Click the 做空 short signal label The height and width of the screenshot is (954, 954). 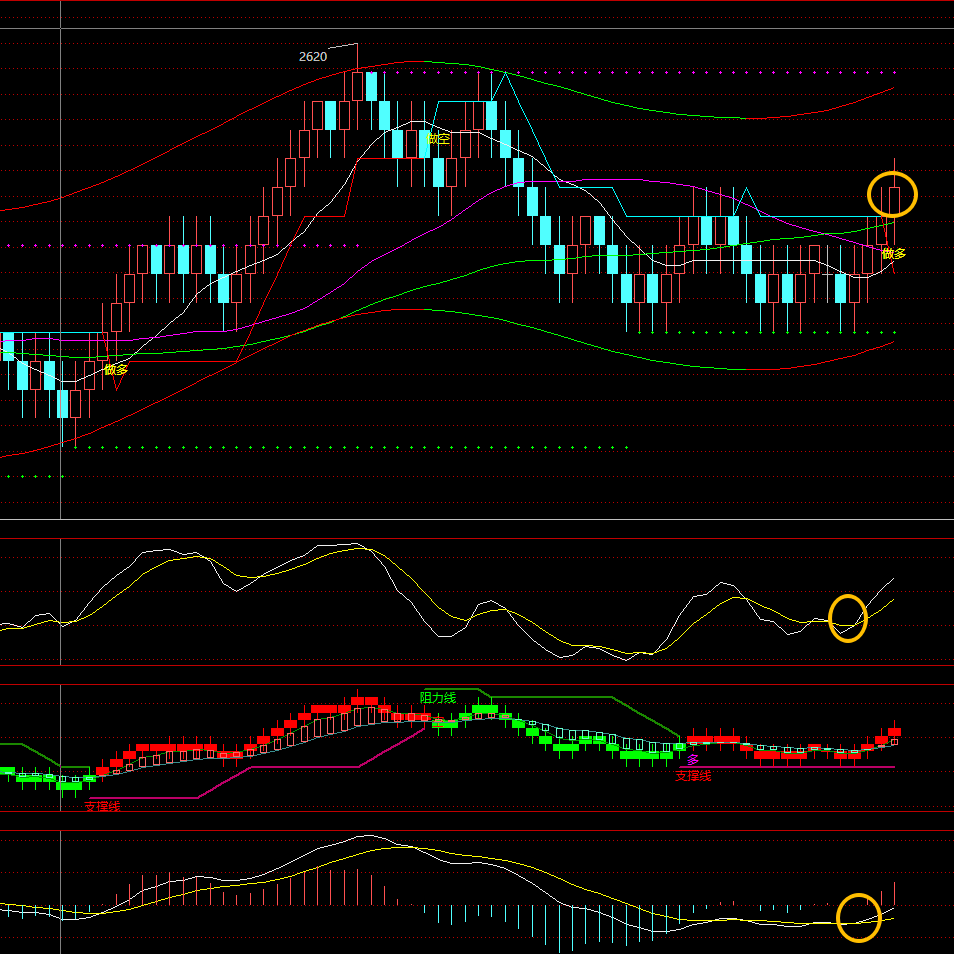(x=438, y=138)
